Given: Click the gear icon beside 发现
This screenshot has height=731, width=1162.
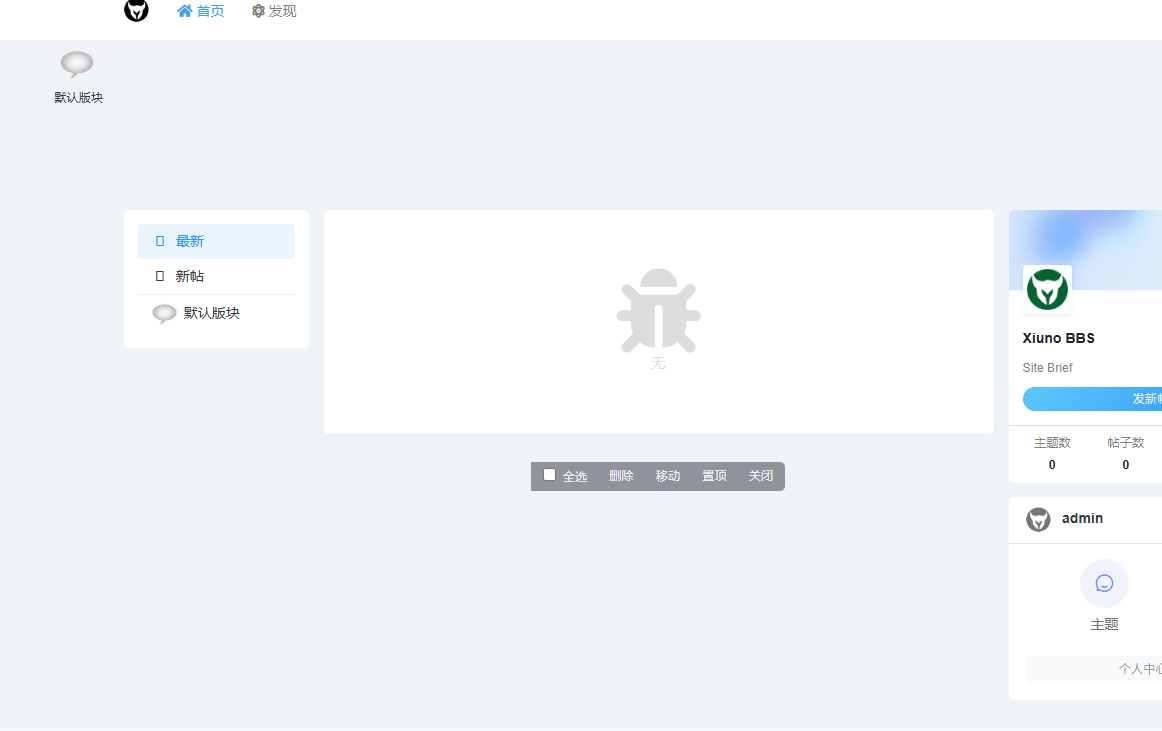Looking at the screenshot, I should [258, 11].
